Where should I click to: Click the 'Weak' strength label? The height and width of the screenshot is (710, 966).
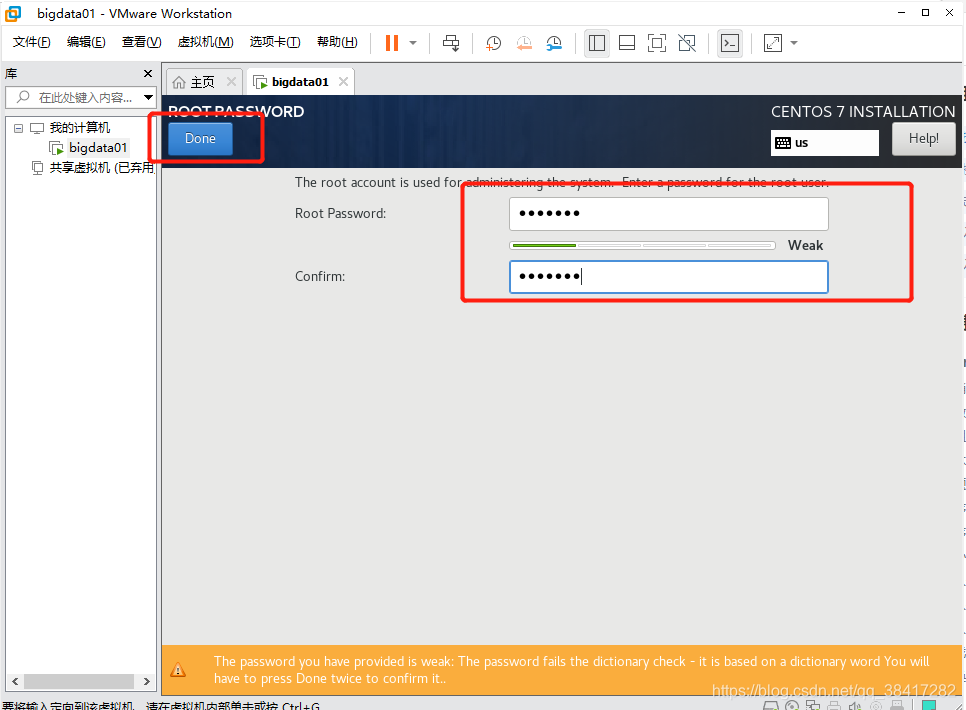[805, 245]
